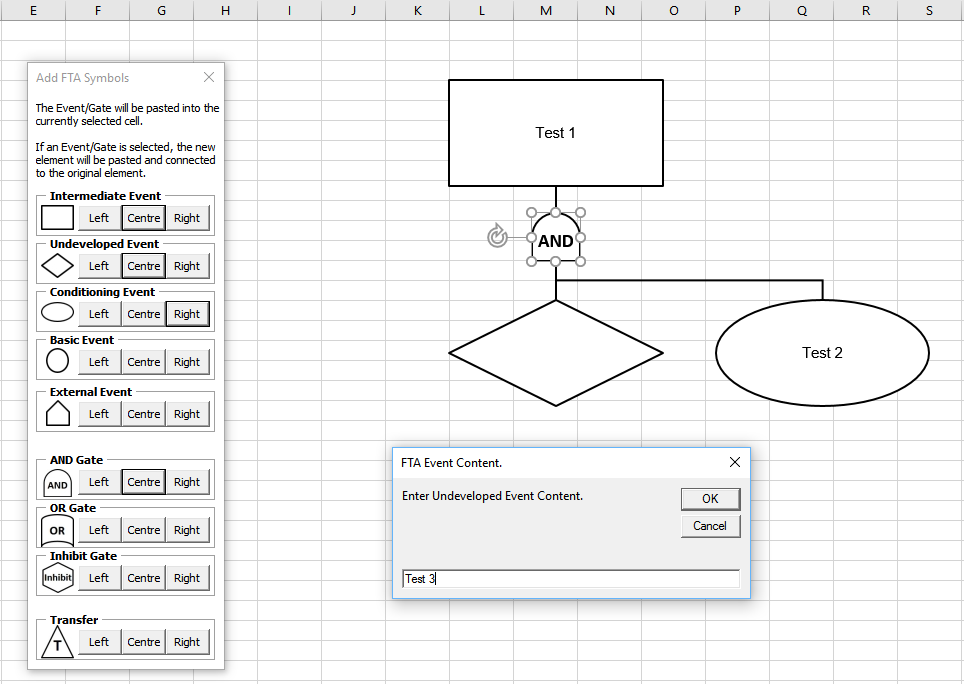964x684 pixels.
Task: Click the Conditioning Event ellipse symbol icon
Action: click(58, 313)
